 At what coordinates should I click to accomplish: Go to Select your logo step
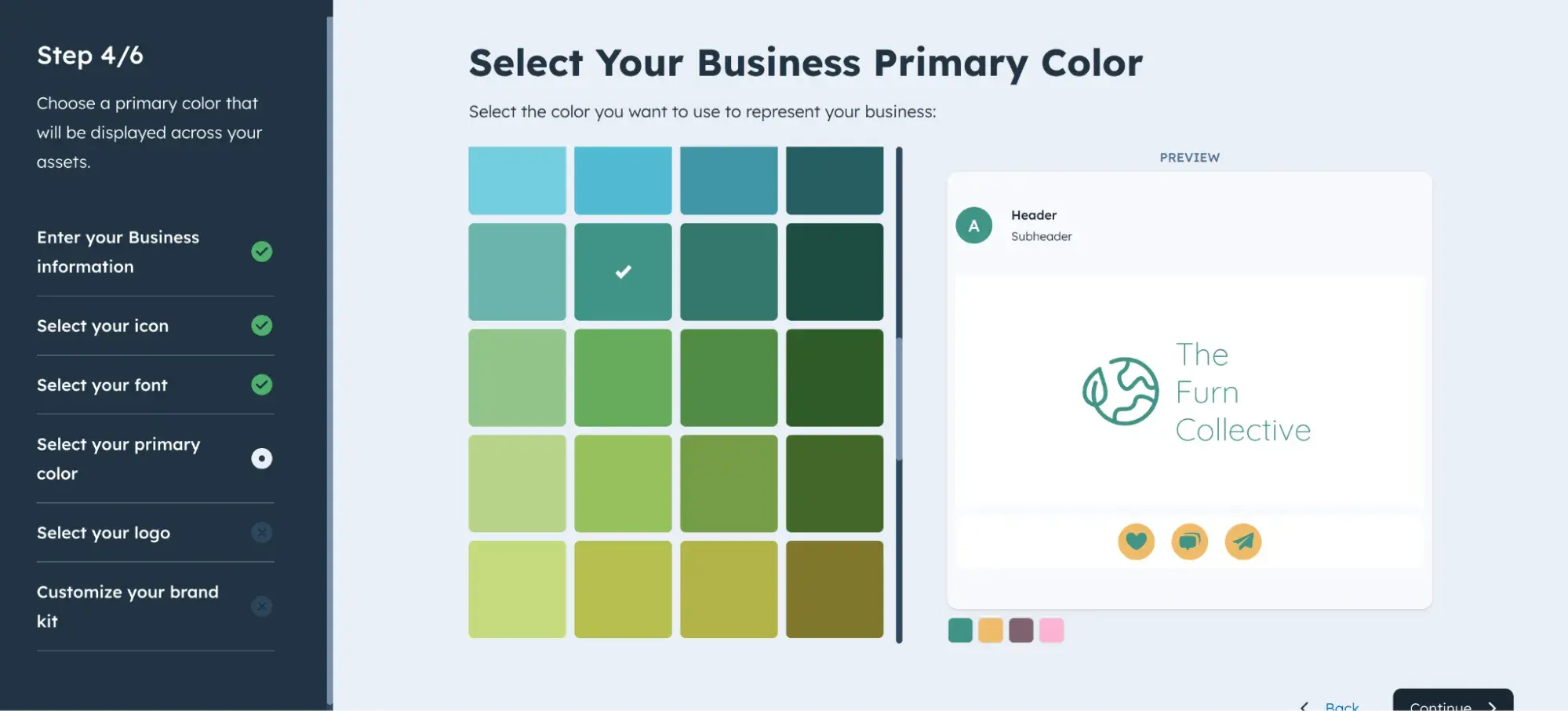click(104, 533)
